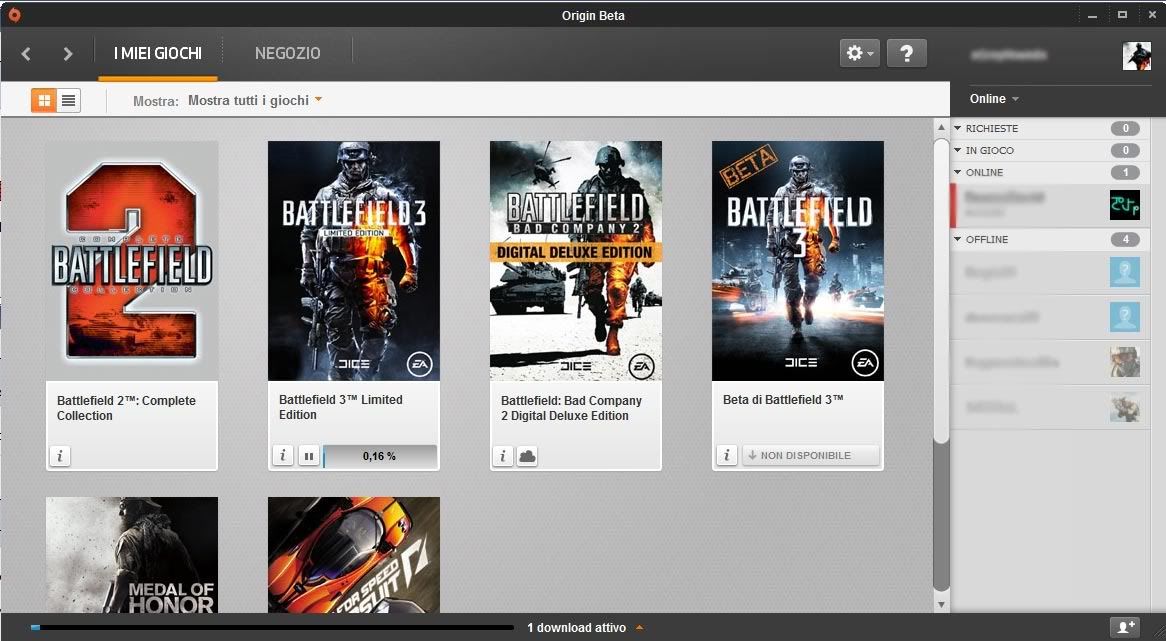Click the add friend icon
This screenshot has height=641, width=1166.
pyautogui.click(x=1127, y=627)
